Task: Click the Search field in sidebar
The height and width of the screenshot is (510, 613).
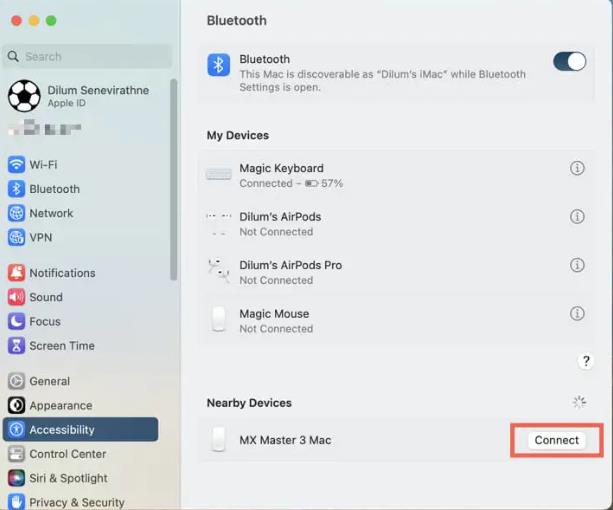Action: point(87,56)
